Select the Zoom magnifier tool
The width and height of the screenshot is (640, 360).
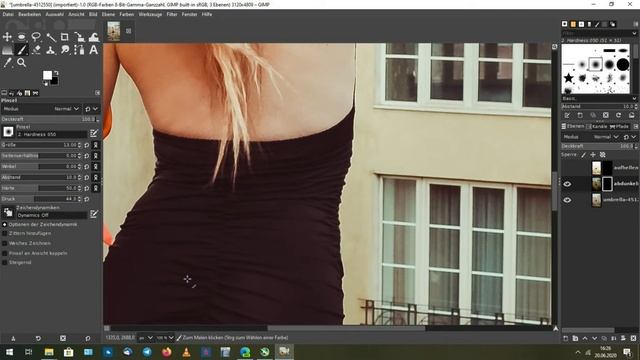[x=22, y=62]
